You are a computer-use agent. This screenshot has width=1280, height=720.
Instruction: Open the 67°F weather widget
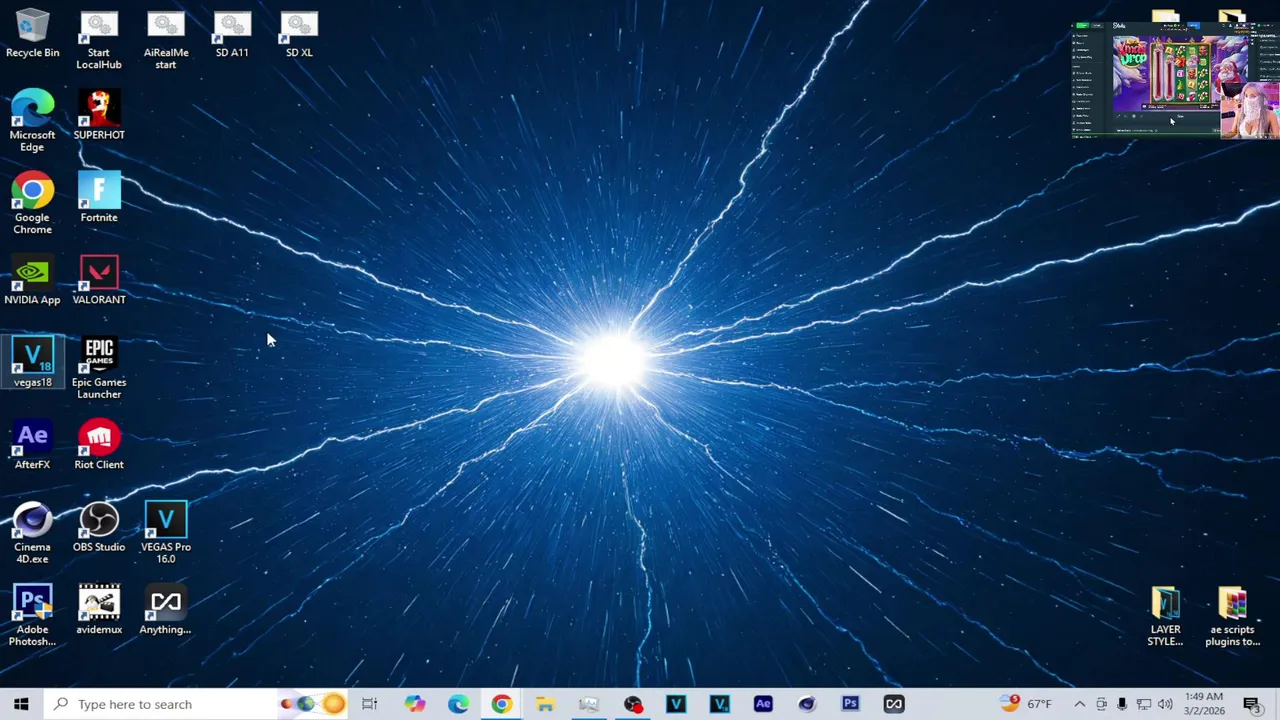(1025, 704)
